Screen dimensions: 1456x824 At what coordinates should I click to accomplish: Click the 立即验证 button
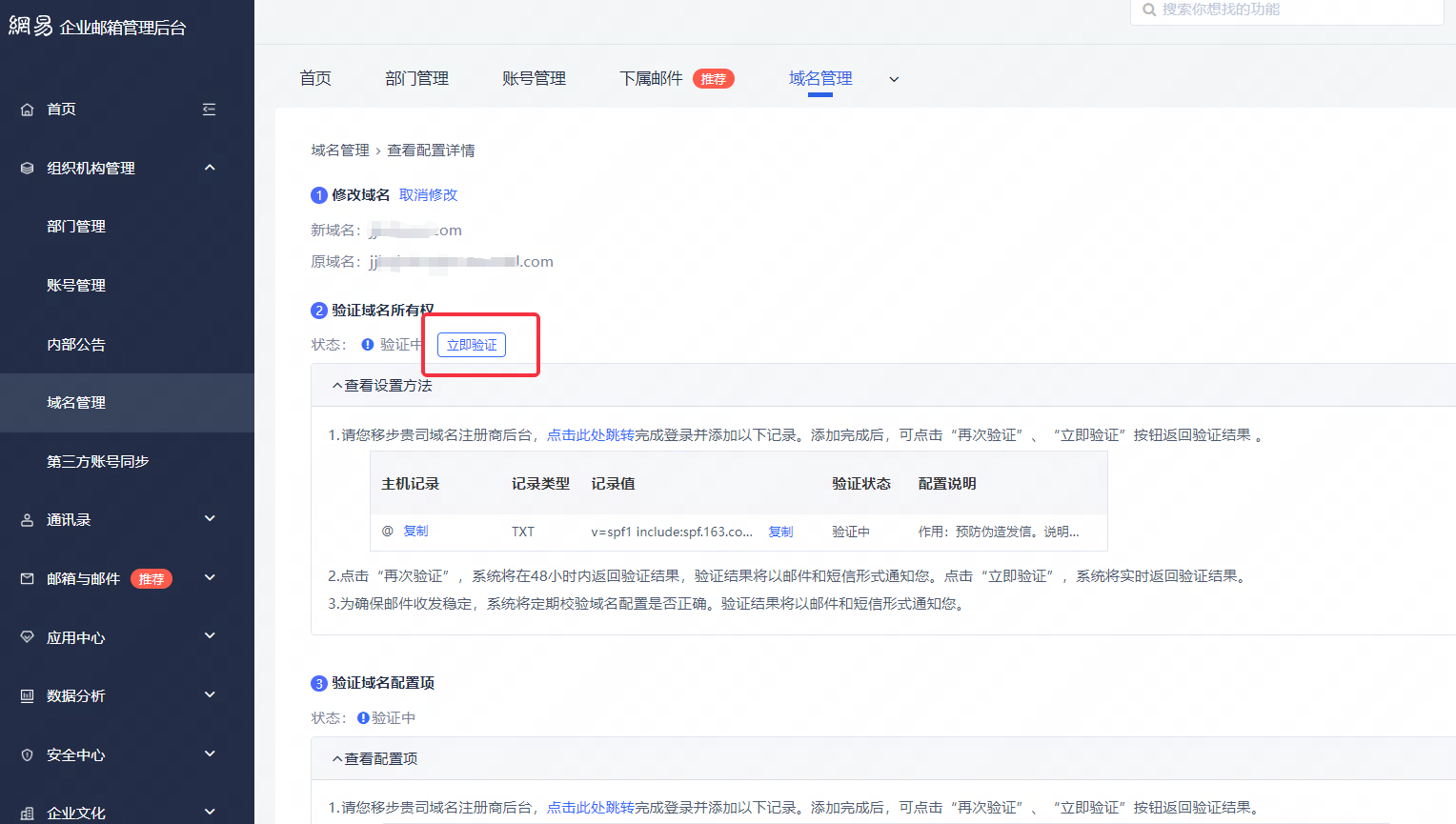(x=472, y=345)
